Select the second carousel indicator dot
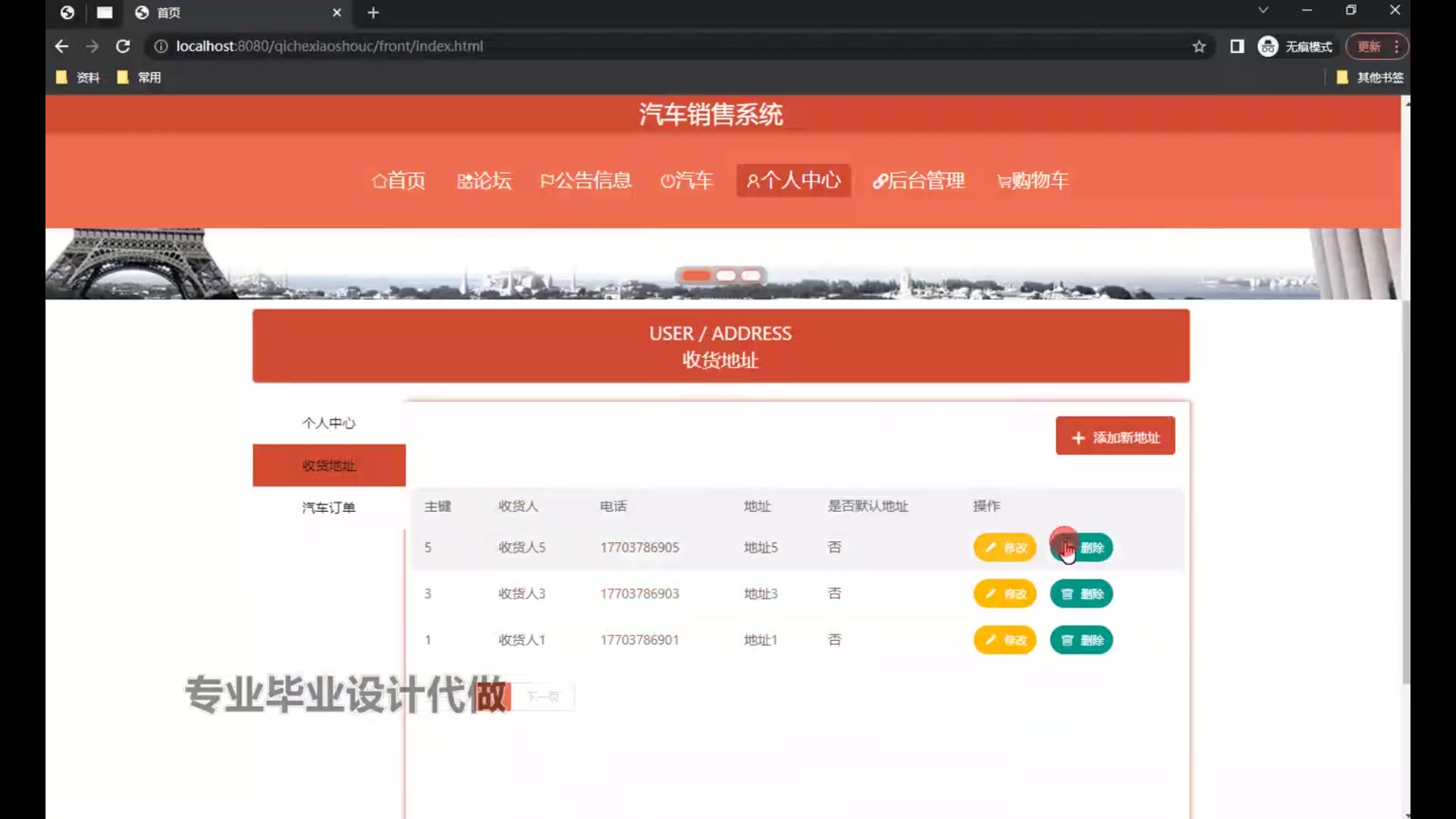This screenshot has height=819, width=1456. pos(726,275)
